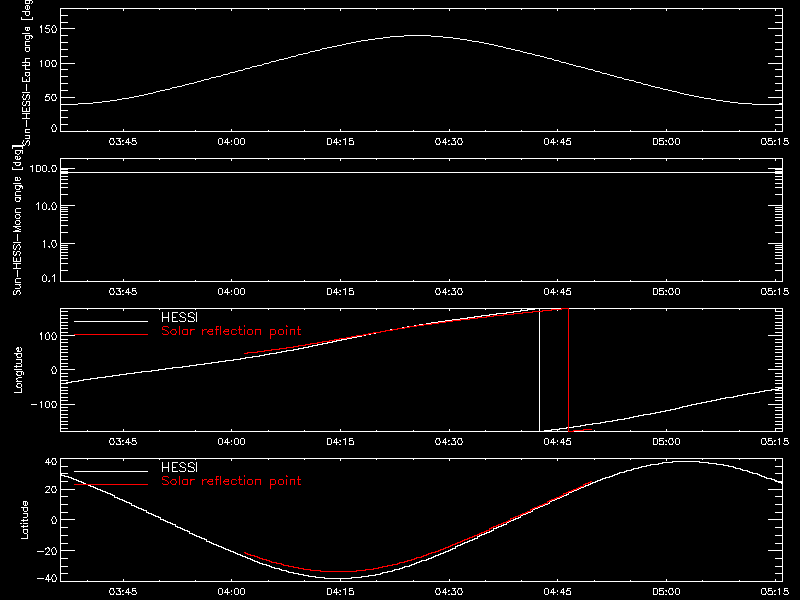Image resolution: width=800 pixels, height=600 pixels.
Task: Select Solar reflection point legend in Longitude plot
Action: pyautogui.click(x=231, y=331)
